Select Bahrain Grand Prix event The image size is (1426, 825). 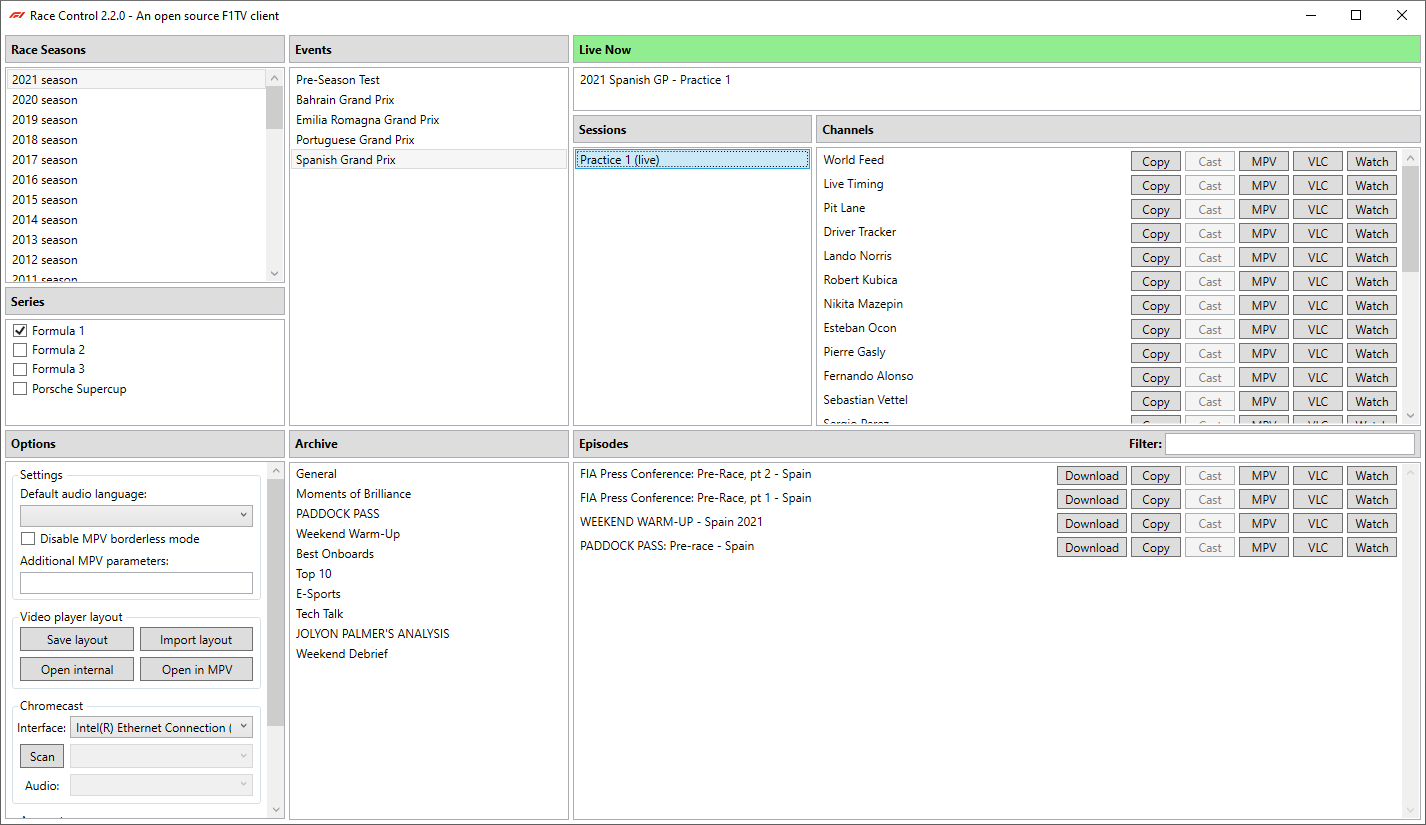(x=428, y=100)
